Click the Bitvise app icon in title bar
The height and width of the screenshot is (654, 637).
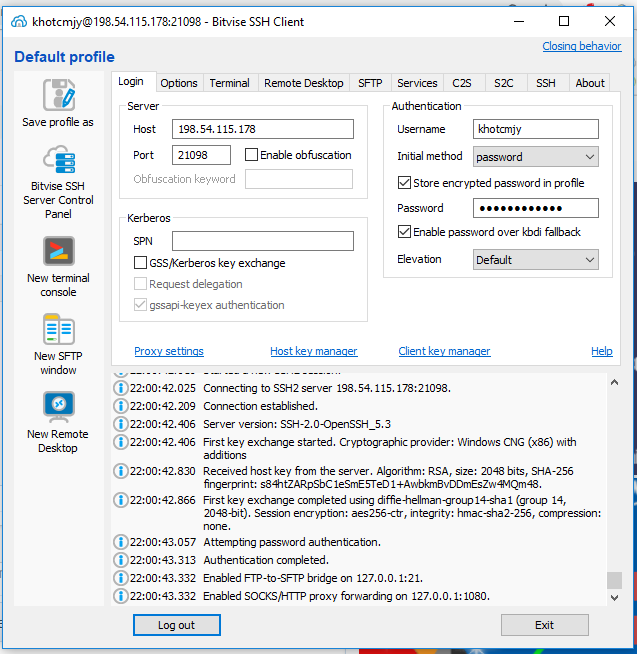tap(19, 21)
